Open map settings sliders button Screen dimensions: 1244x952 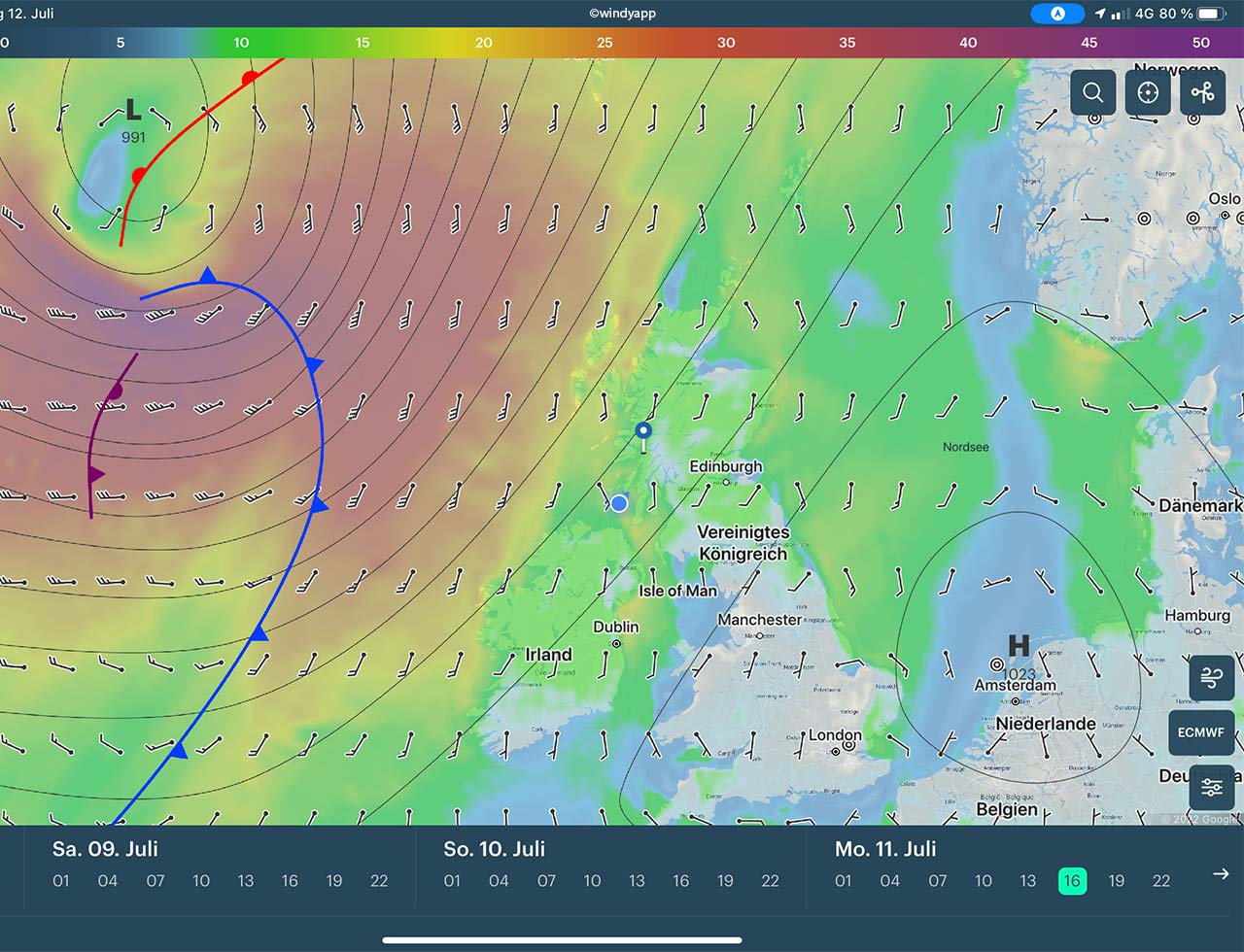coord(1211,787)
